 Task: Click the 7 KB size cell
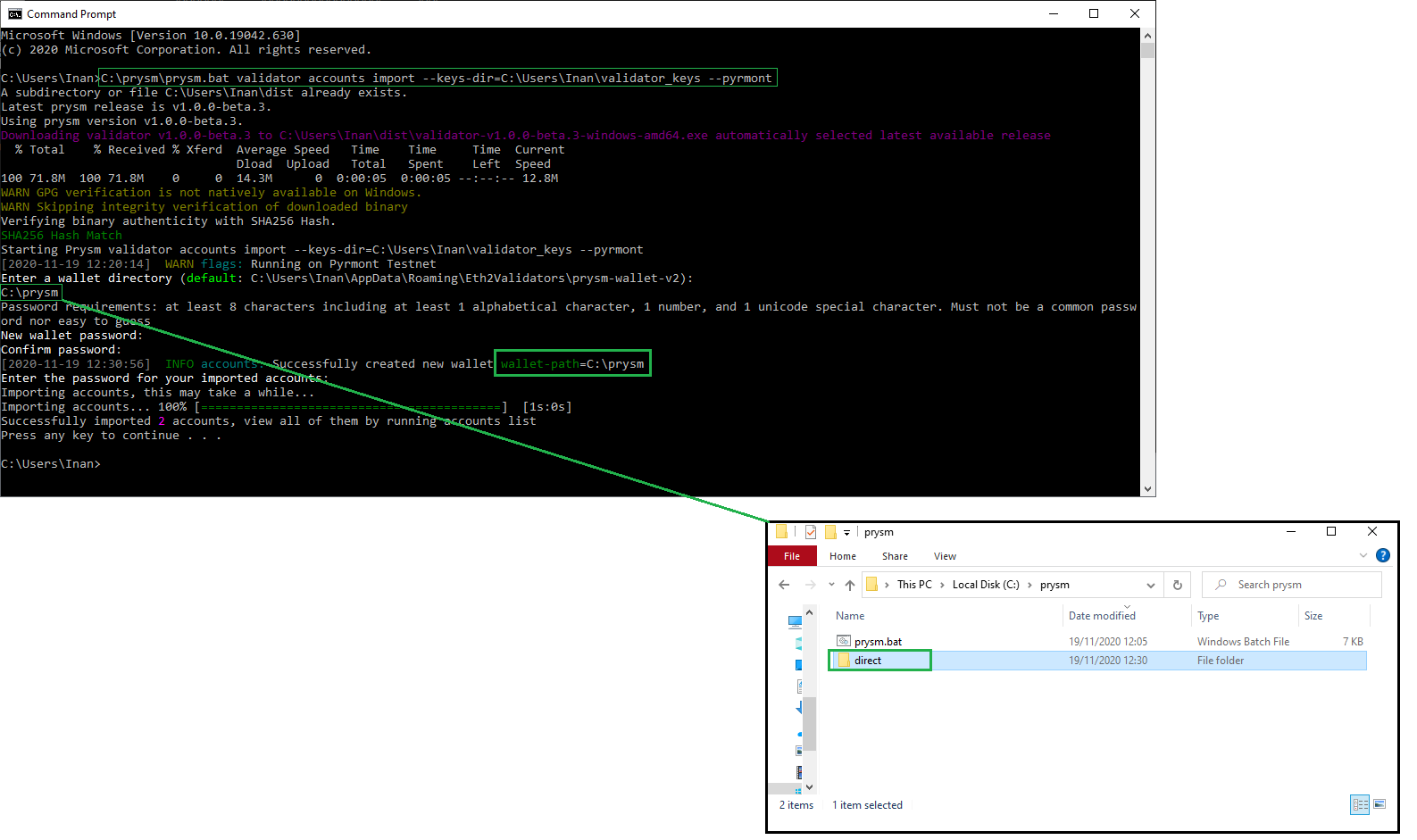(1353, 642)
